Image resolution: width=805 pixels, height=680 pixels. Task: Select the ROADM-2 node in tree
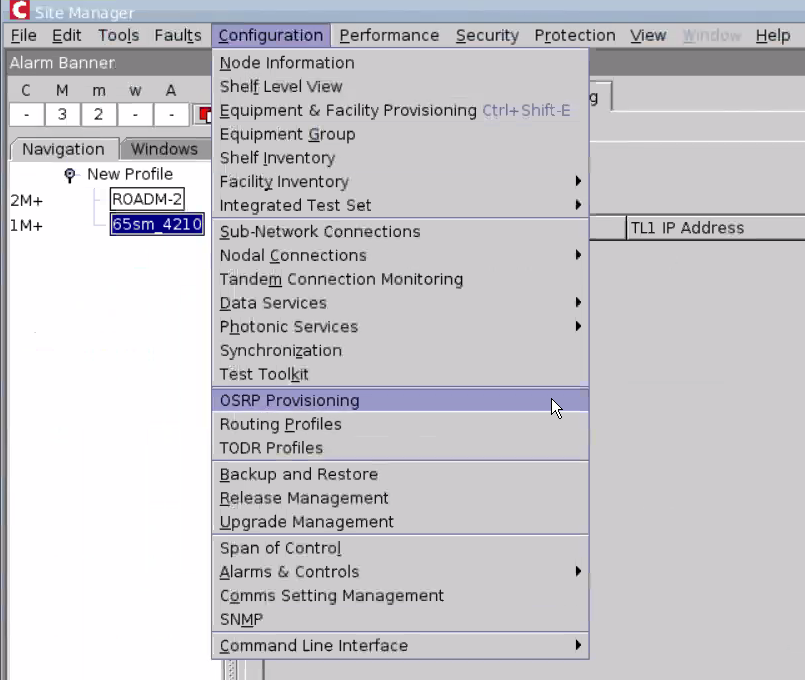pyautogui.click(x=147, y=199)
